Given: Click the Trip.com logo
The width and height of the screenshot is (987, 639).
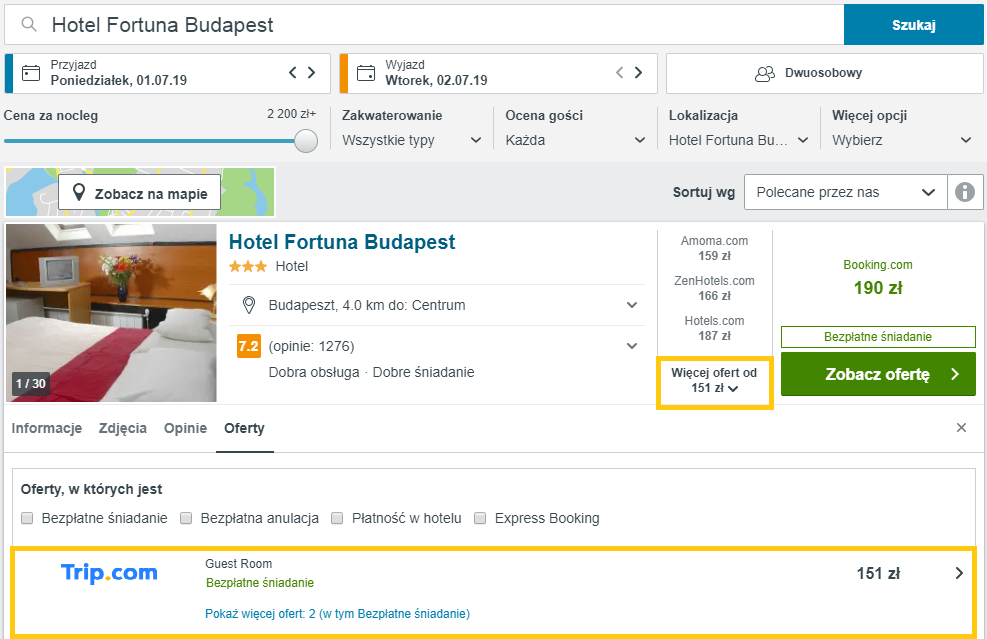Looking at the screenshot, I should (x=109, y=573).
